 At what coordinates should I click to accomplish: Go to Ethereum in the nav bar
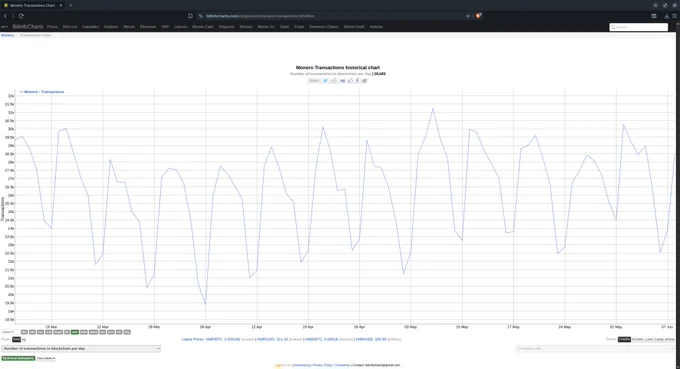click(x=148, y=27)
